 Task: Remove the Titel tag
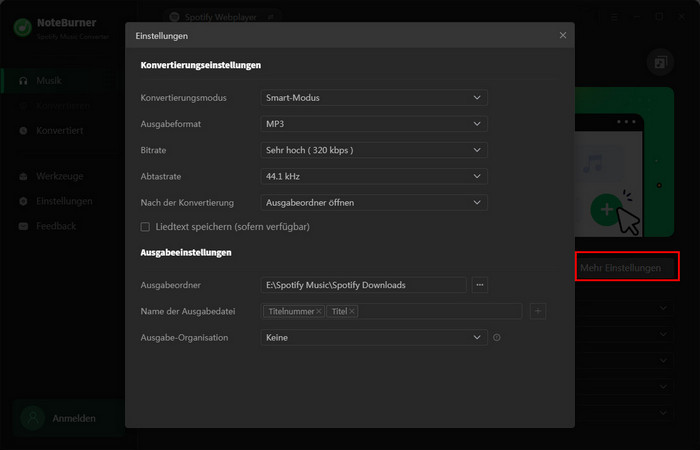pyautogui.click(x=352, y=312)
